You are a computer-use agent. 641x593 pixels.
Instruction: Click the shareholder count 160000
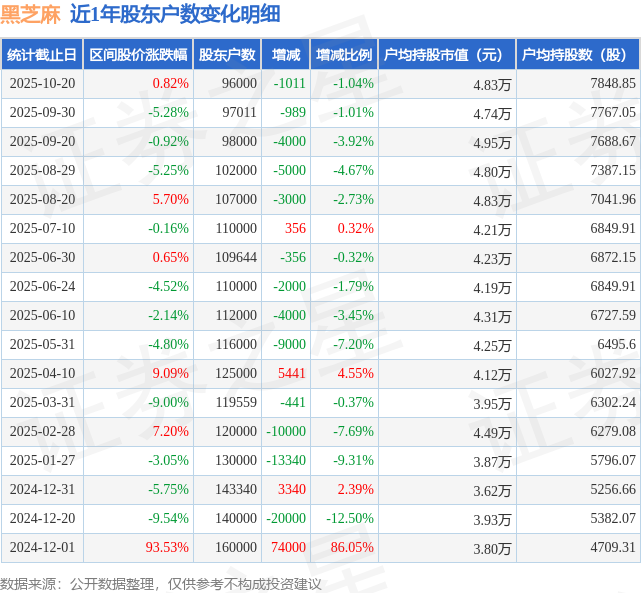click(x=236, y=548)
